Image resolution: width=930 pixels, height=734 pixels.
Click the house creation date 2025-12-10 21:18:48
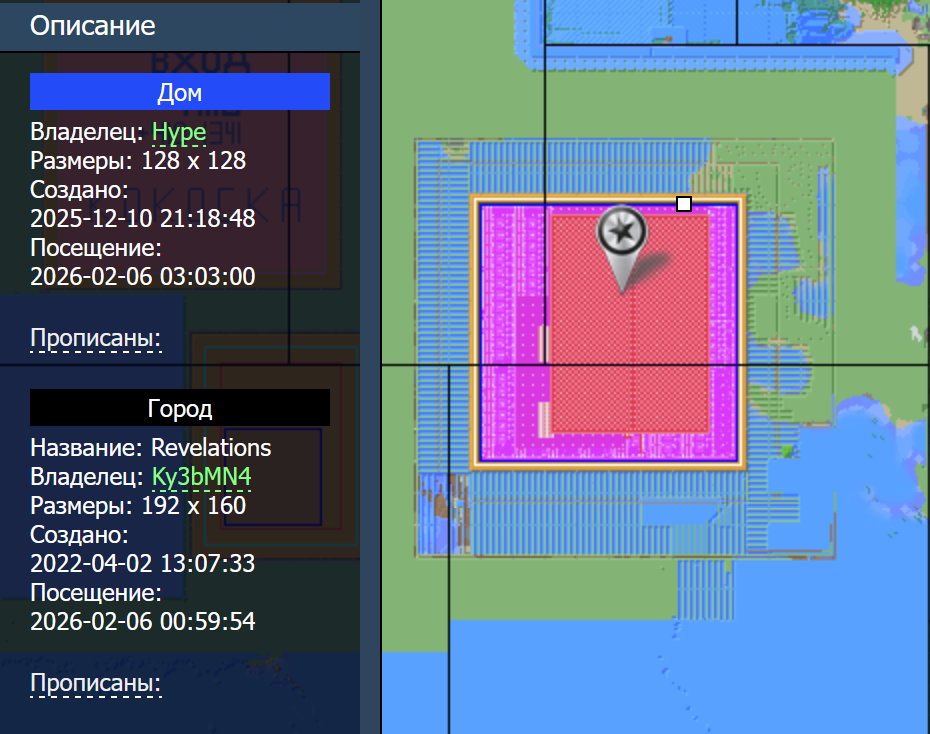pos(142,218)
